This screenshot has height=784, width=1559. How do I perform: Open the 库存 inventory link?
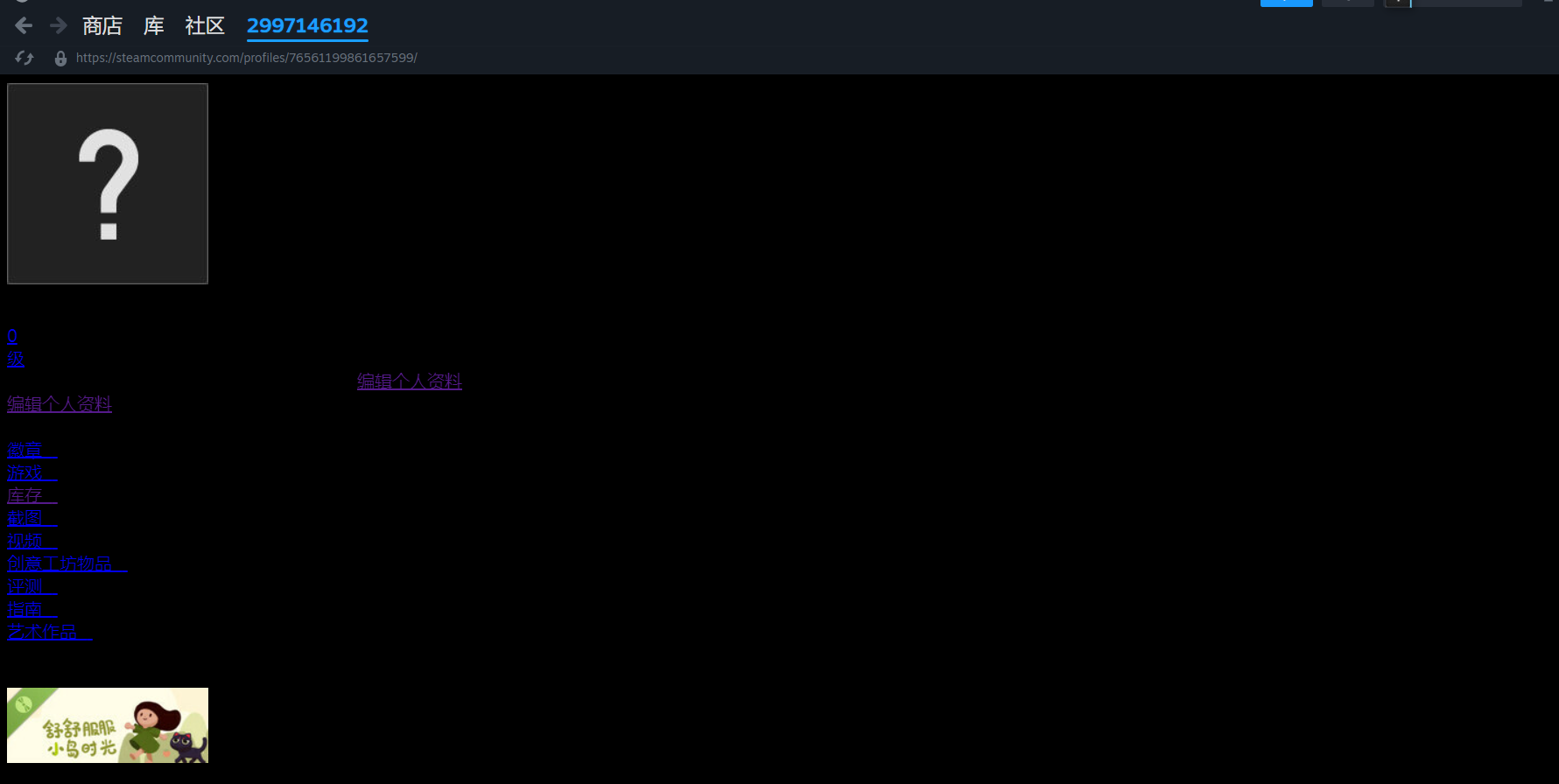click(32, 495)
